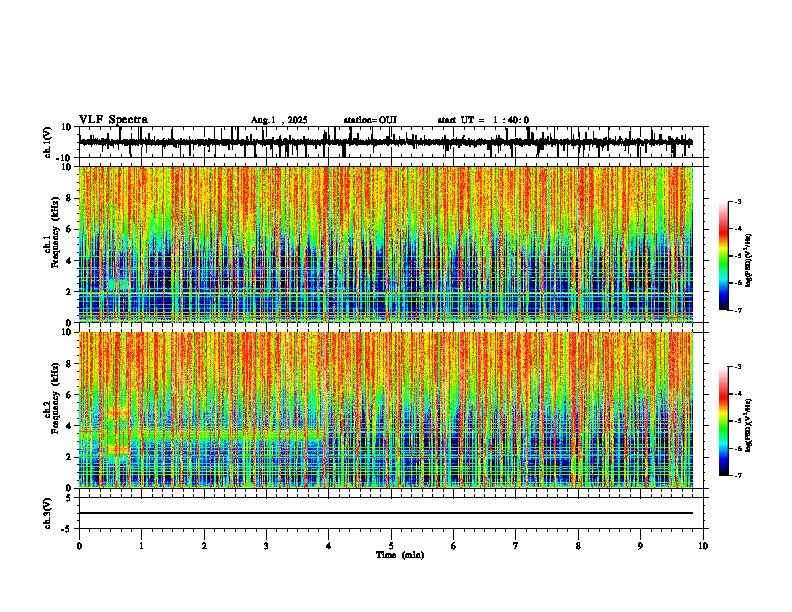Click the ch.1(V) waveform axis label
The width and height of the screenshot is (792, 612).
(x=48, y=142)
